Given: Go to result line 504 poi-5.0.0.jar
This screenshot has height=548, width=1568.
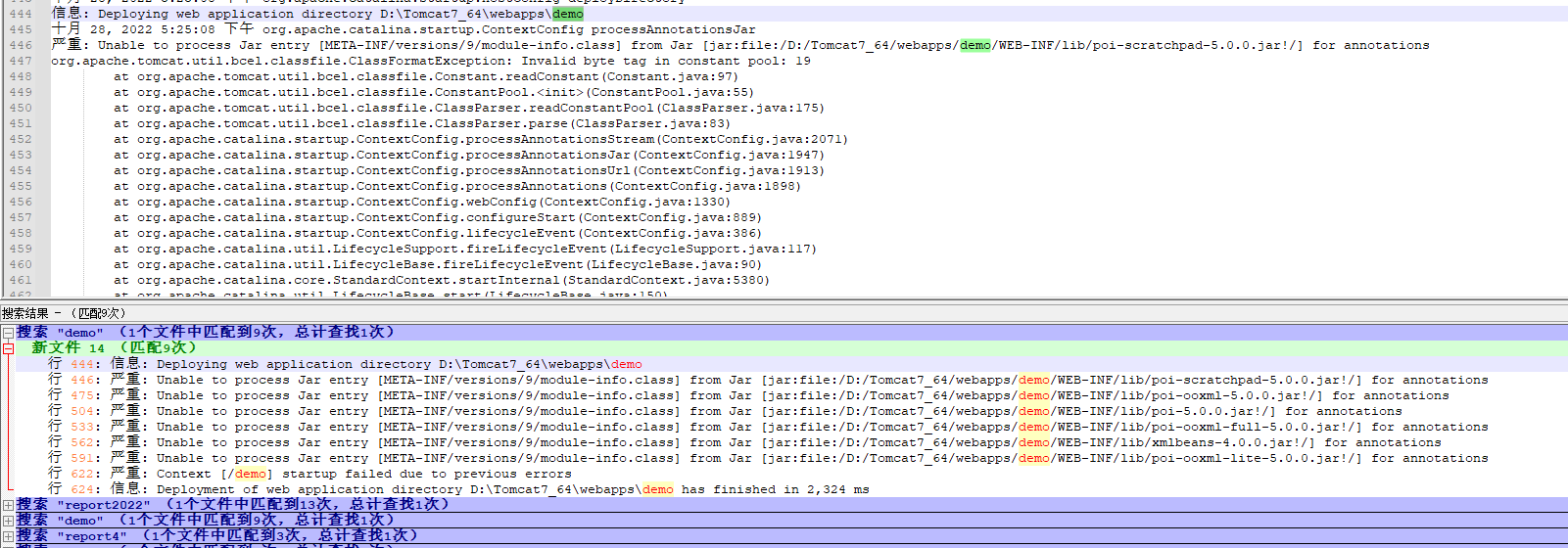Looking at the screenshot, I should point(725,411).
